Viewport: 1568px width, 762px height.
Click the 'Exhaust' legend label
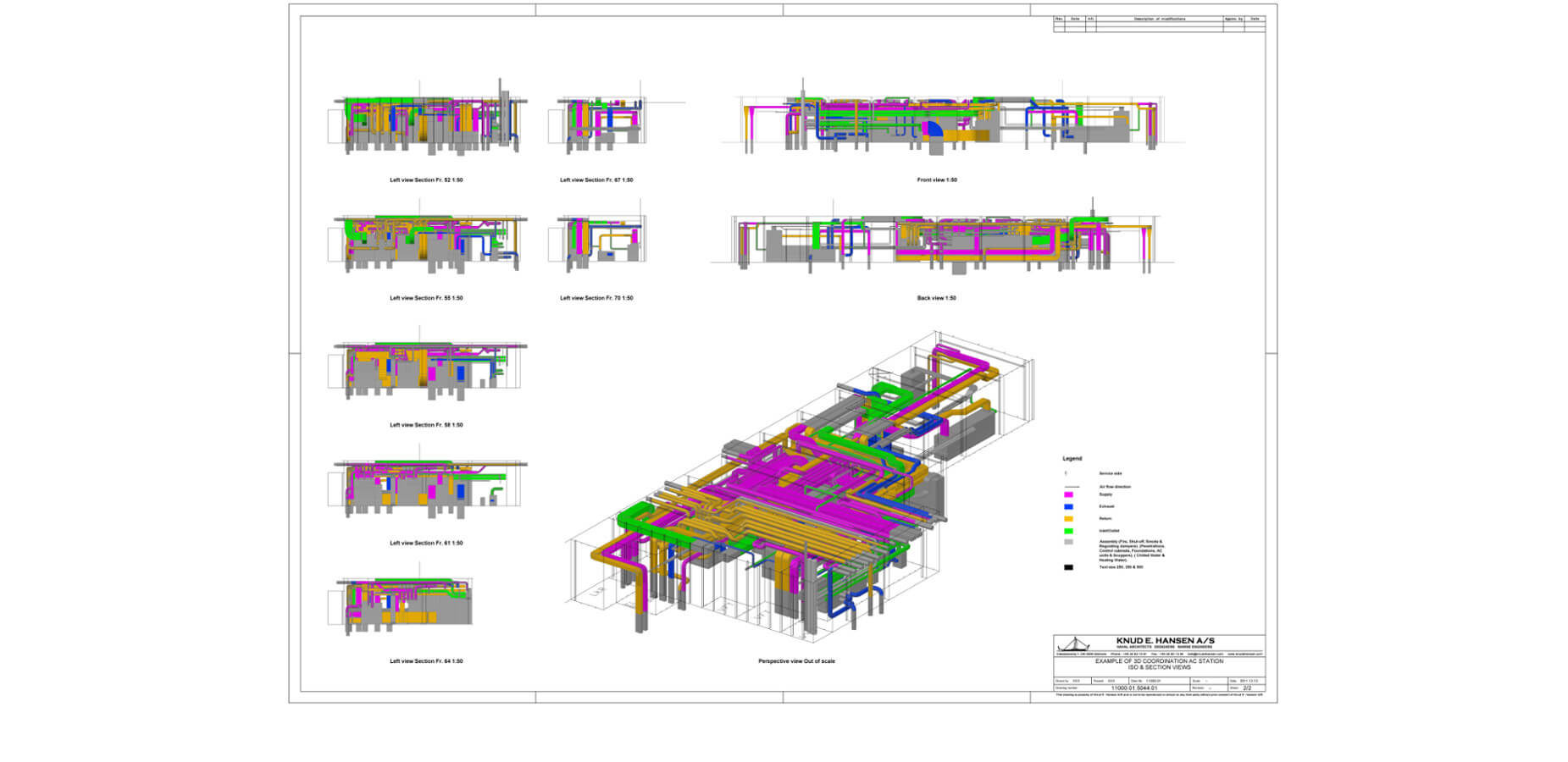[x=1107, y=506]
